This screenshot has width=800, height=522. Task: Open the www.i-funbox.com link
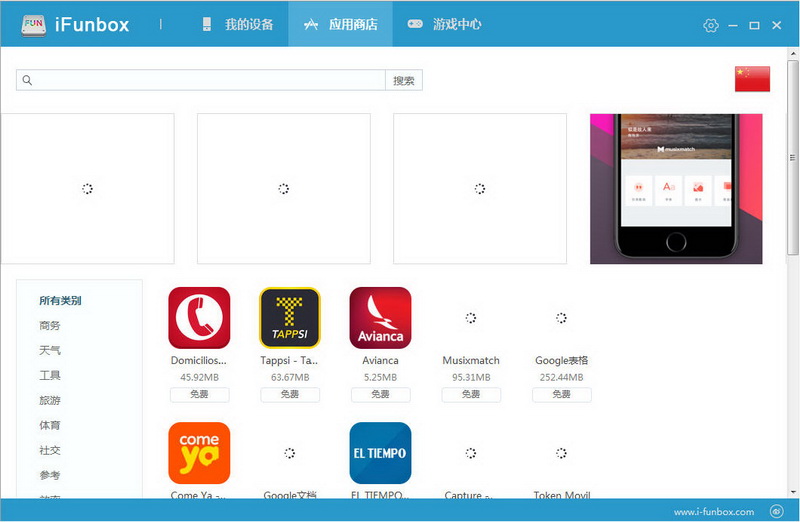tap(714, 511)
